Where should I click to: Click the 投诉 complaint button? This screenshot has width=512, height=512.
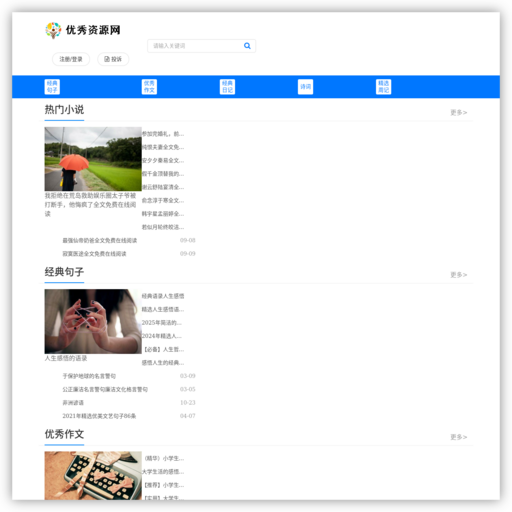coord(113,59)
